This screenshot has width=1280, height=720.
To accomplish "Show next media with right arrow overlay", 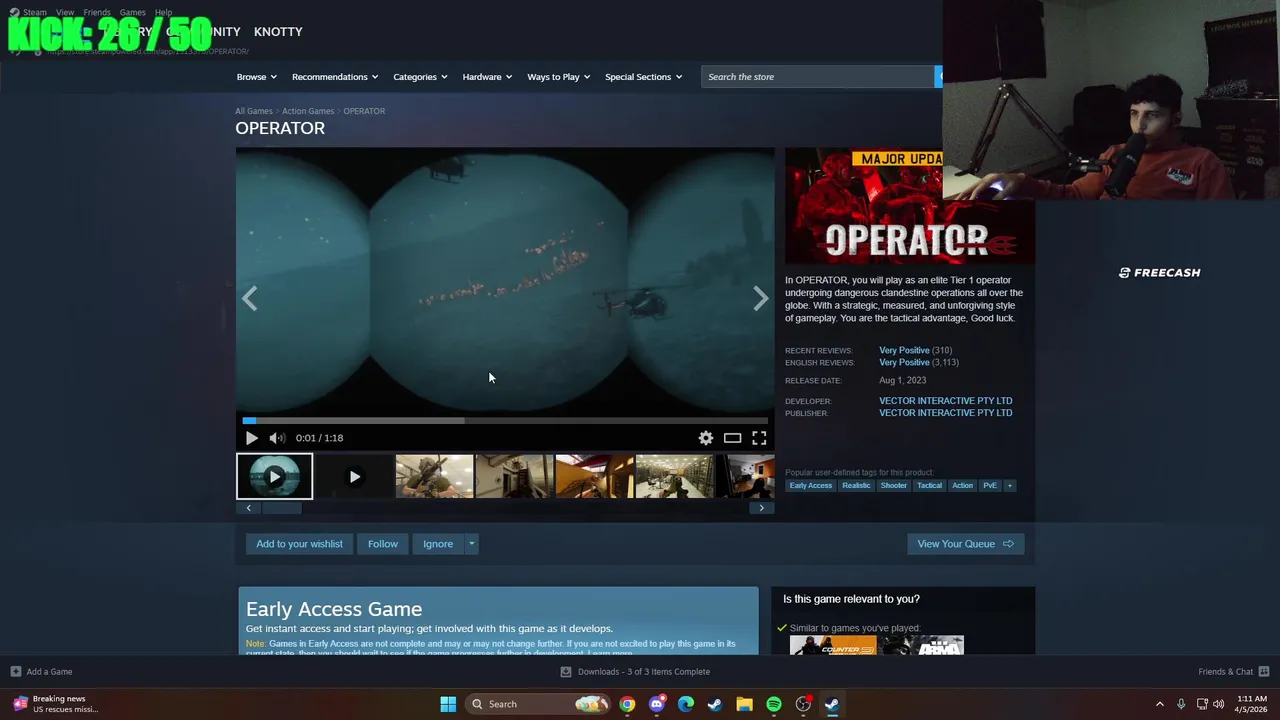I will [x=760, y=298].
